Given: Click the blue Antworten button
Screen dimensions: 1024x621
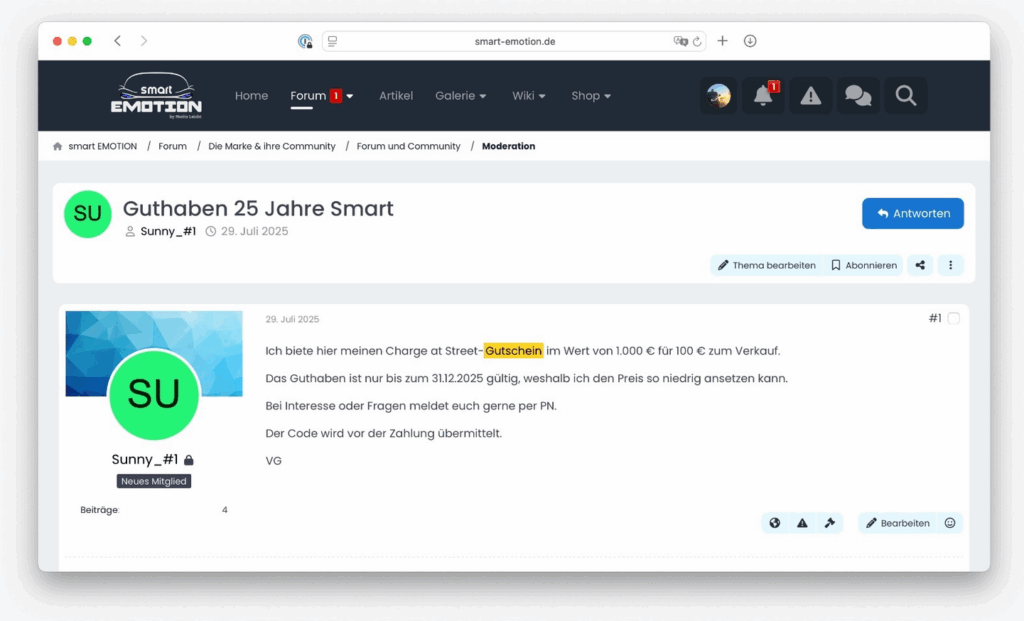Looking at the screenshot, I should pos(912,214).
